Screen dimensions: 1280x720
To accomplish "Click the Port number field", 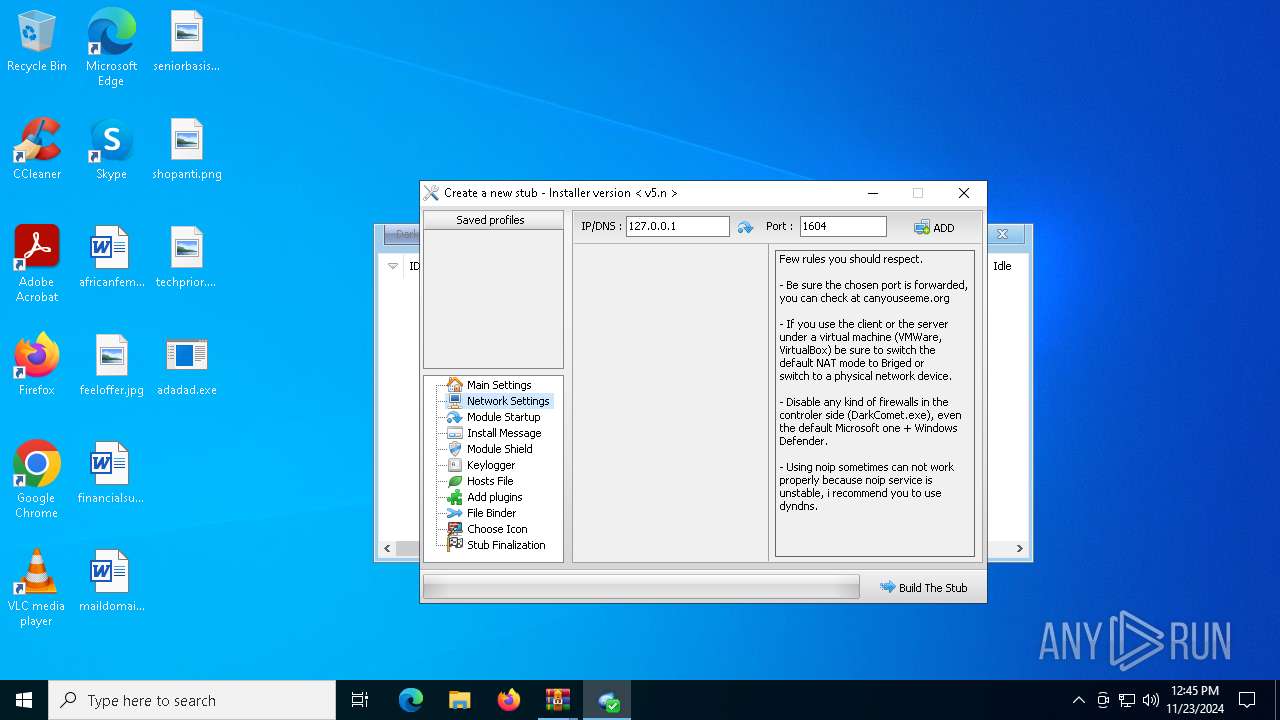I will (x=843, y=227).
